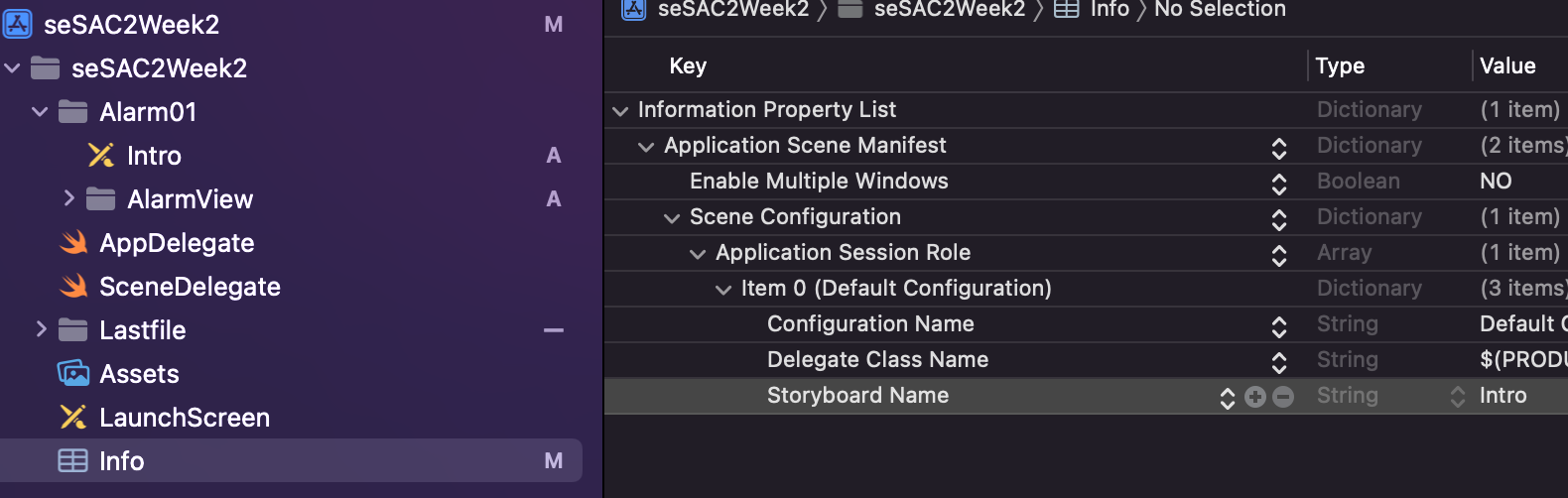1568x498 pixels.
Task: Collapse the Alarm01 folder
Action: pyautogui.click(x=40, y=112)
